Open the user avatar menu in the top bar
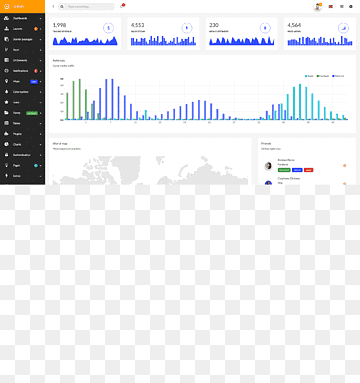 click(318, 6)
